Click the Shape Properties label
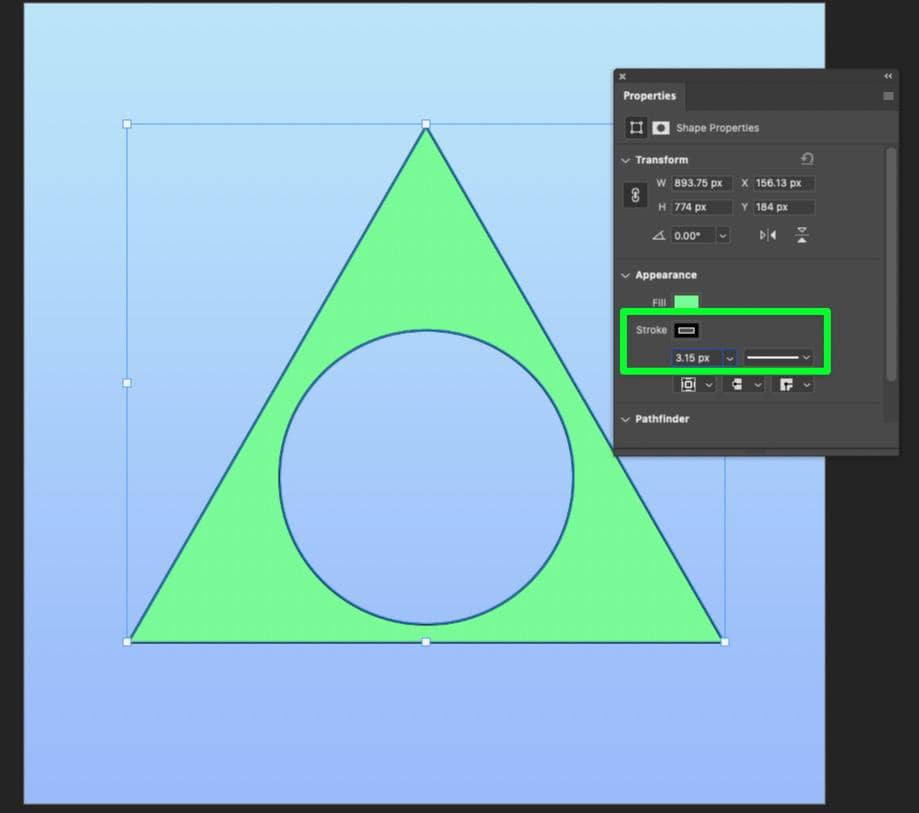The image size is (919, 813). pyautogui.click(x=717, y=128)
